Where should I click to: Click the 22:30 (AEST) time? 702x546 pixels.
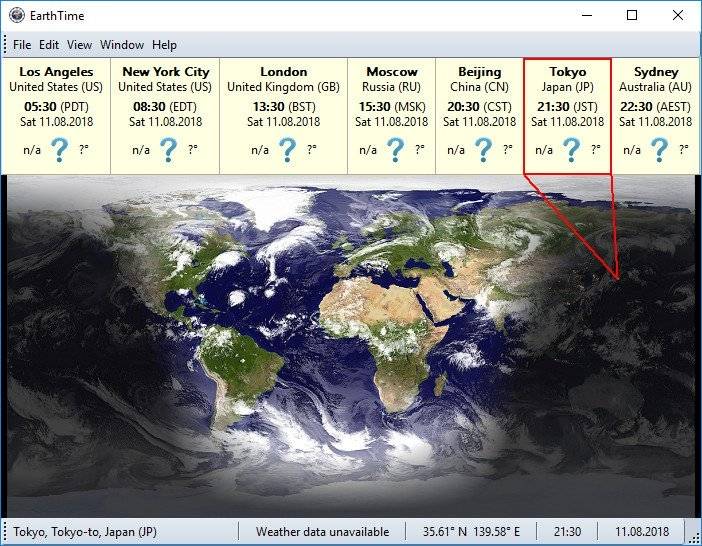click(656, 107)
